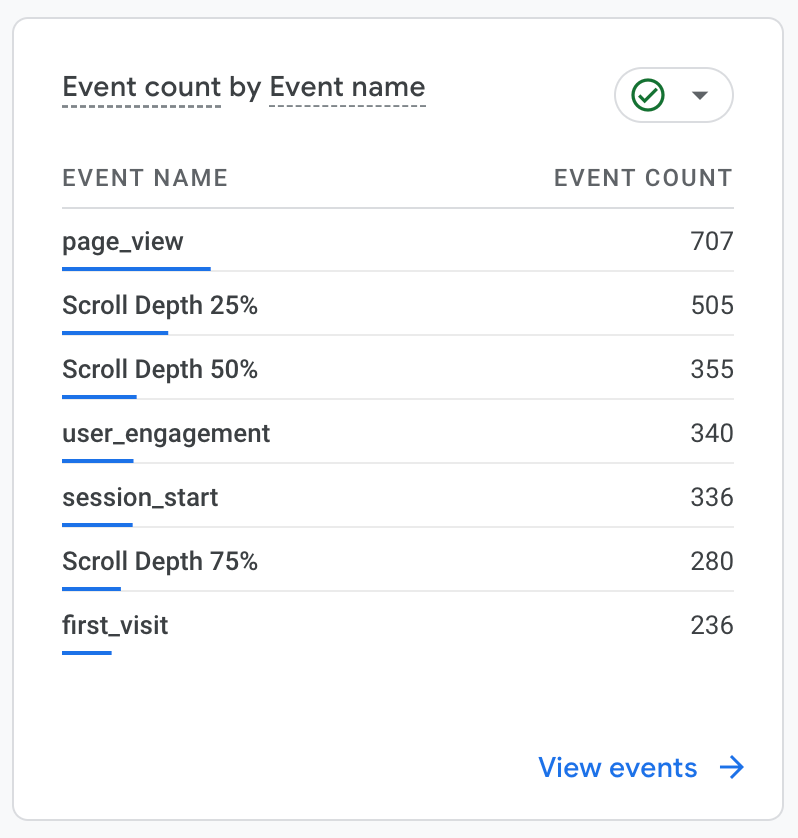This screenshot has width=798, height=838.
Task: Click the 236 first_visit count value
Action: coord(712,626)
